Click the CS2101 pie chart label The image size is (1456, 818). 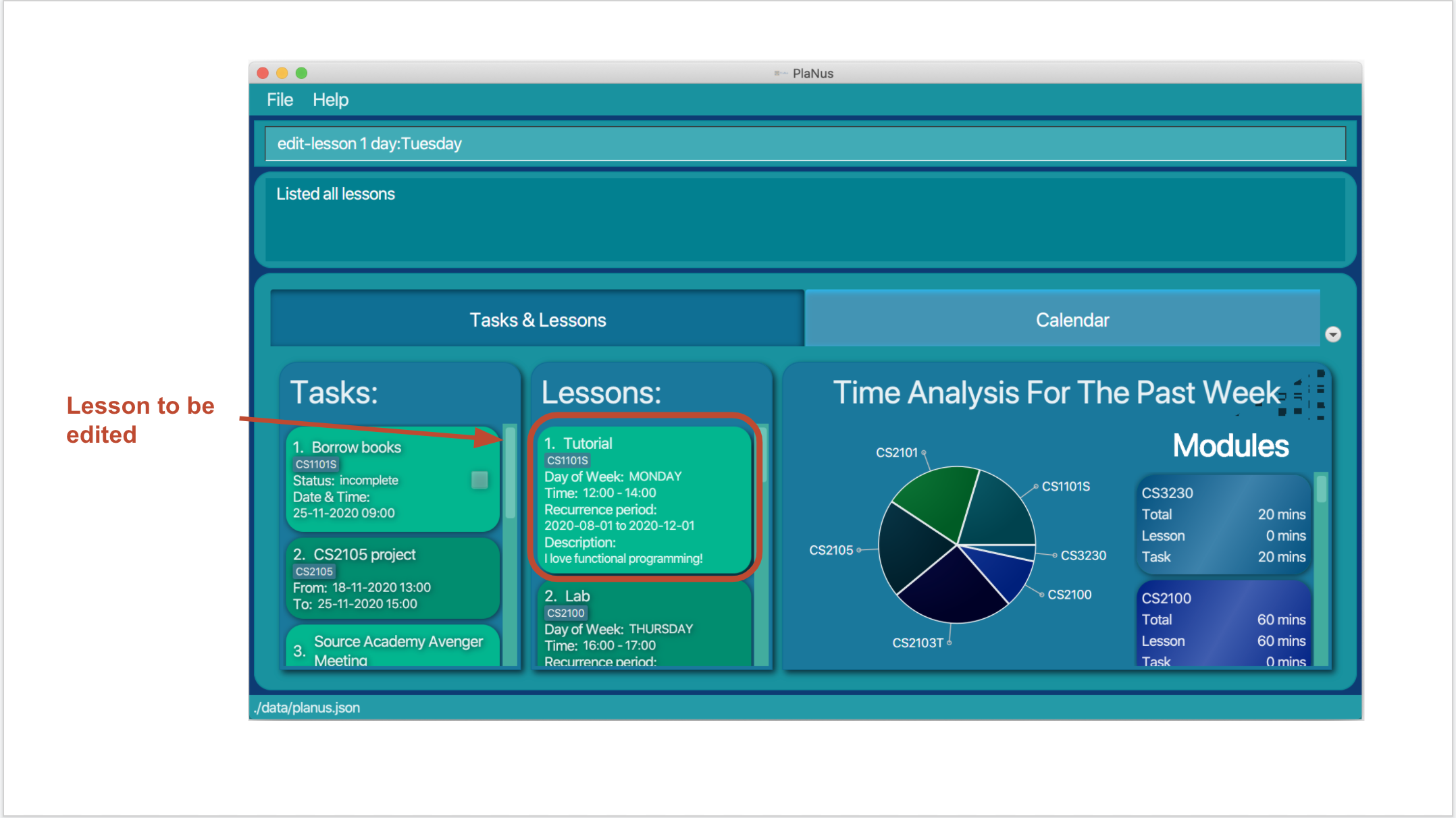897,453
